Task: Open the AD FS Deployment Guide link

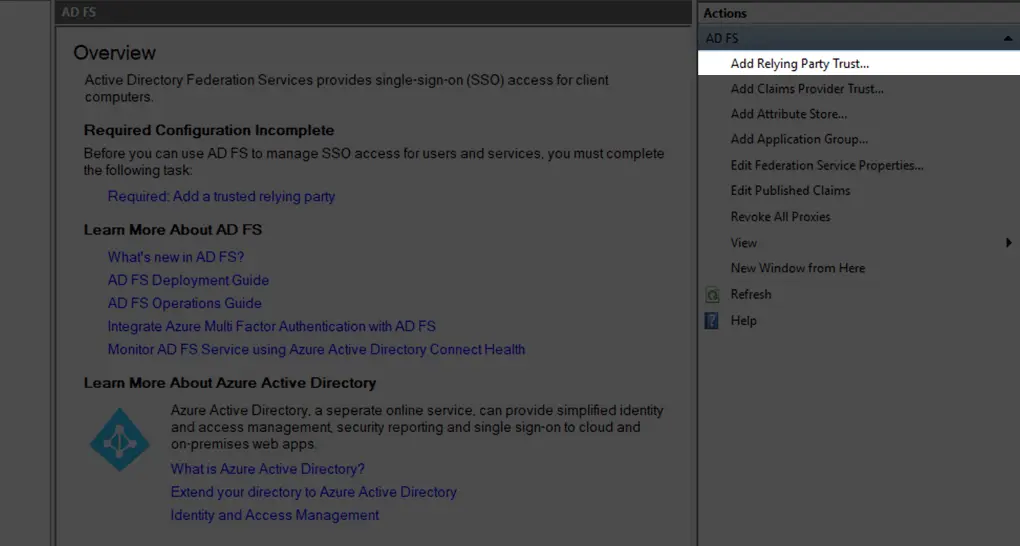Action: [x=188, y=280]
